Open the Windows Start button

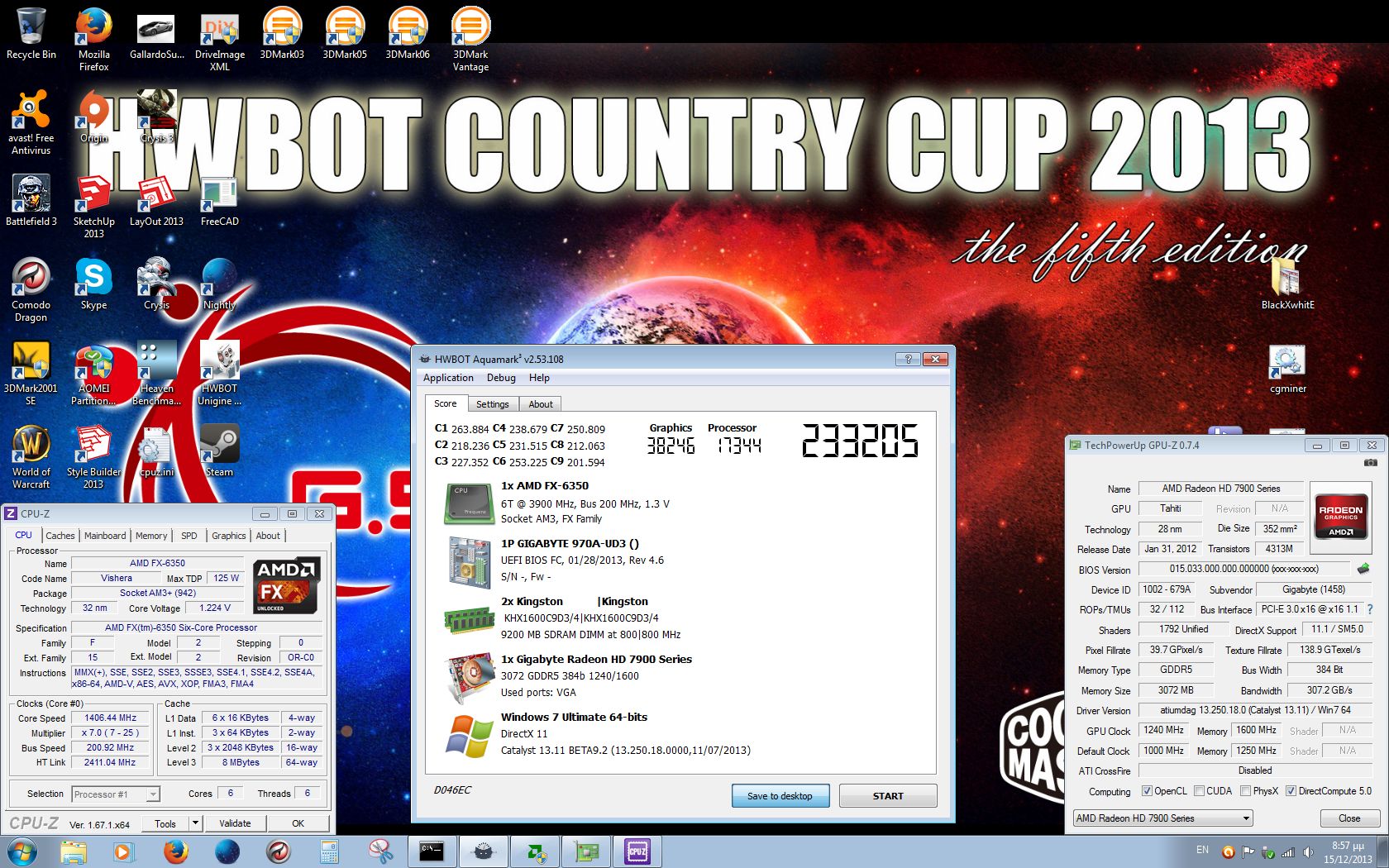pos(21,851)
